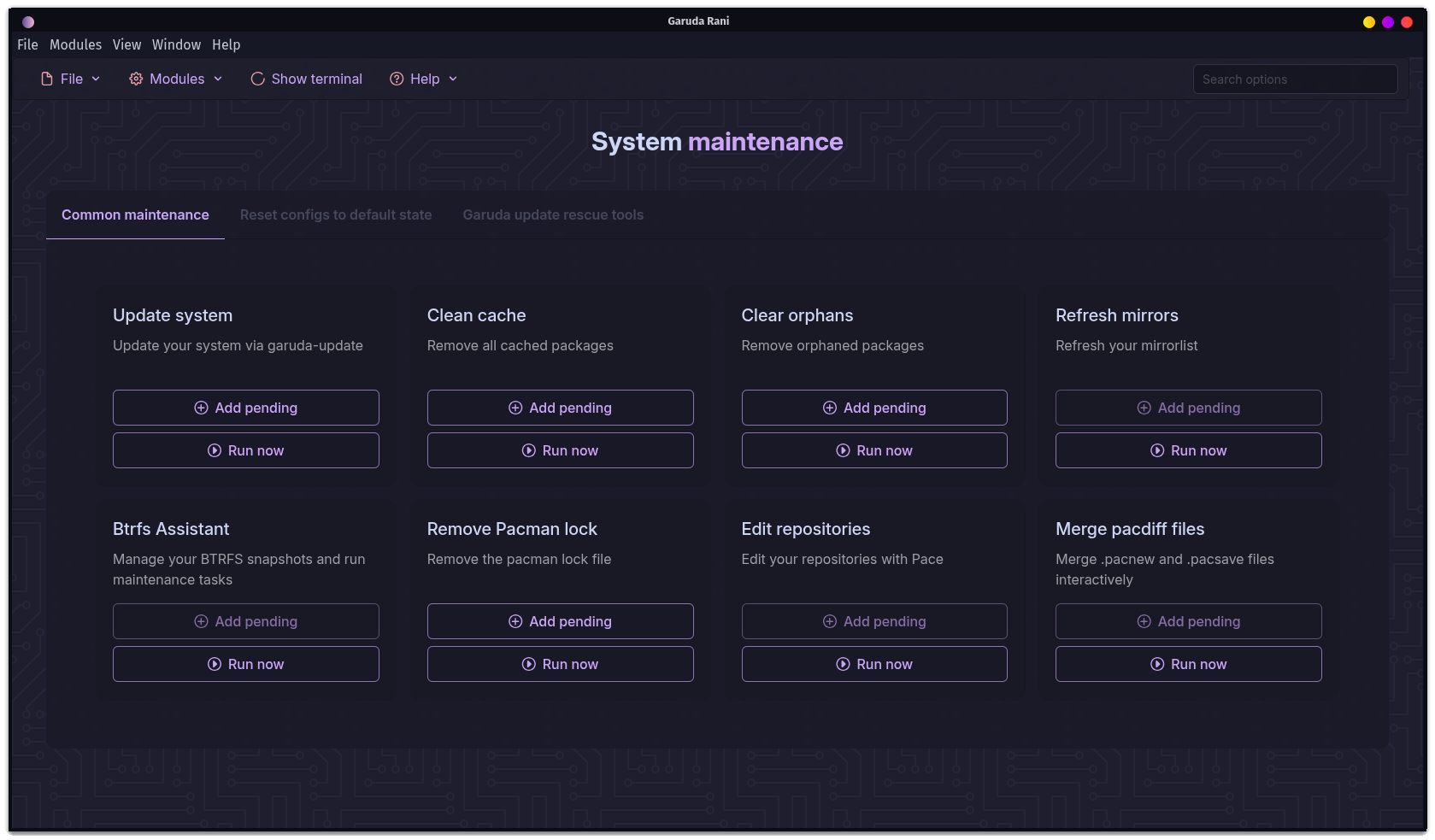Click plus icon in Clean cache Add pending
This screenshot has height=840, width=1435.
point(515,408)
